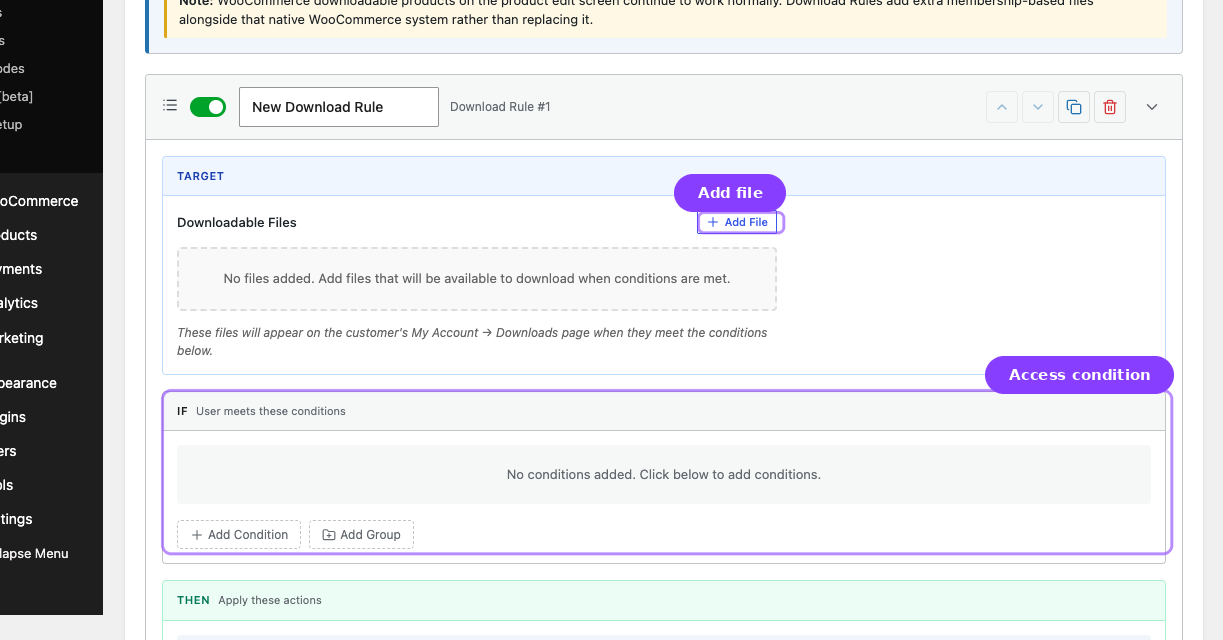The width and height of the screenshot is (1223, 640).
Task: Open Plugins in the sidebar menu
Action: 14,417
